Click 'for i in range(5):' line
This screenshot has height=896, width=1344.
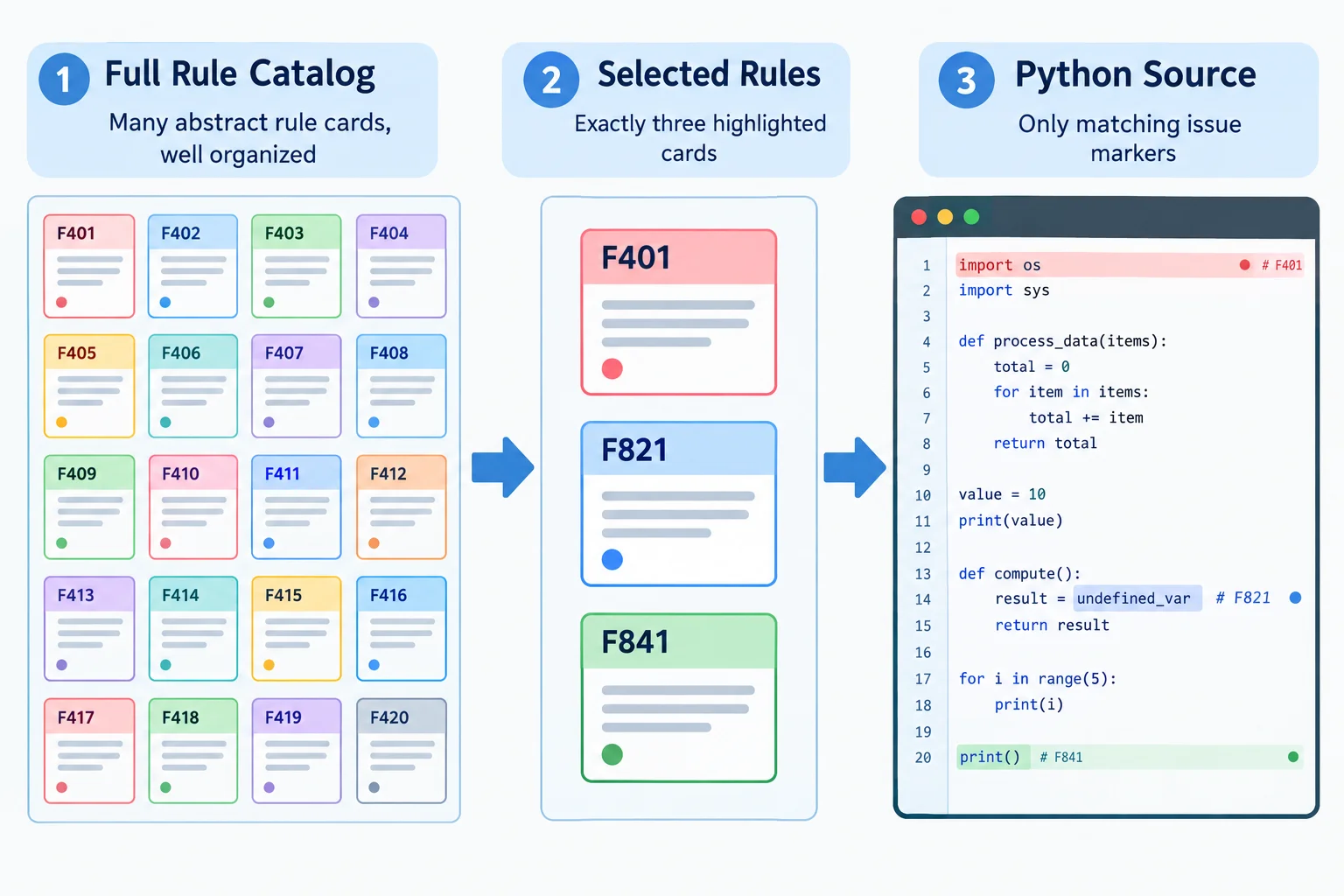click(1037, 679)
